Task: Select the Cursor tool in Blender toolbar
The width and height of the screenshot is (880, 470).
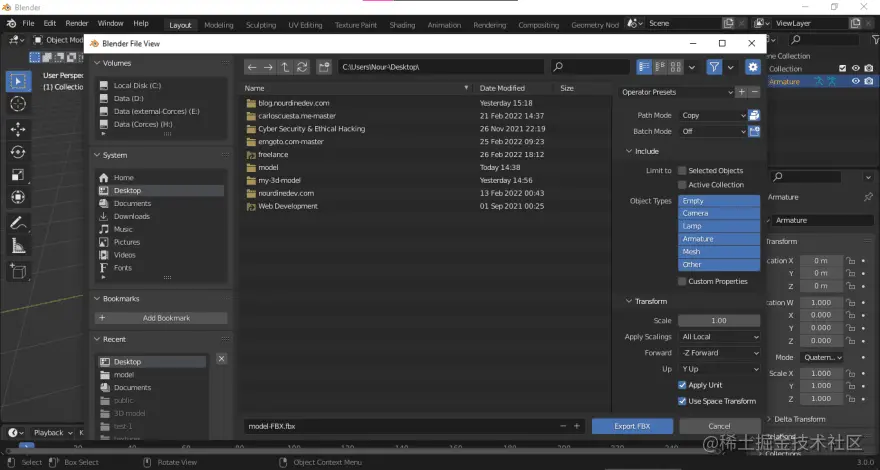Action: pyautogui.click(x=18, y=104)
